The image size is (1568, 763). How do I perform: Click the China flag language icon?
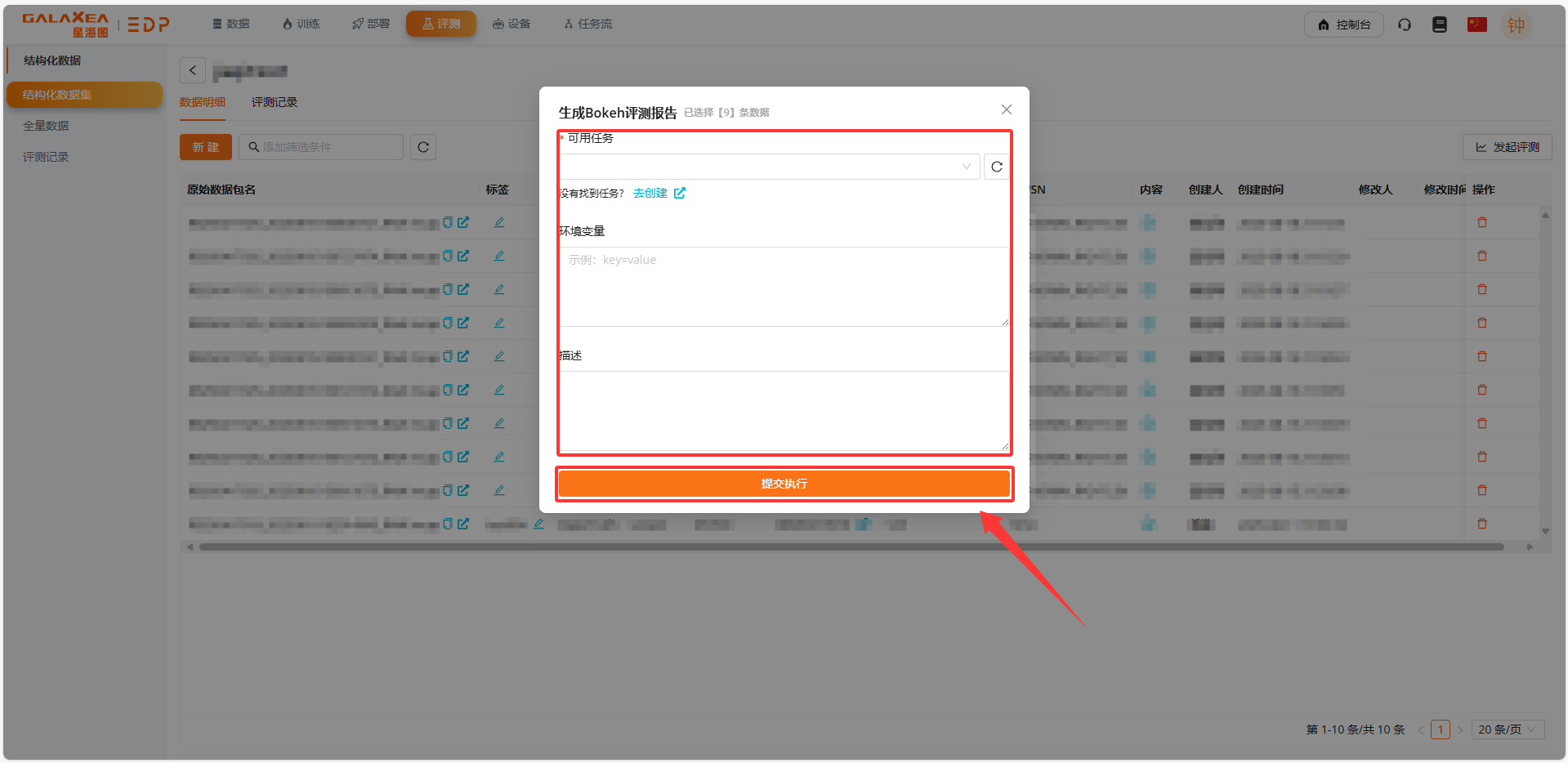pyautogui.click(x=1476, y=25)
